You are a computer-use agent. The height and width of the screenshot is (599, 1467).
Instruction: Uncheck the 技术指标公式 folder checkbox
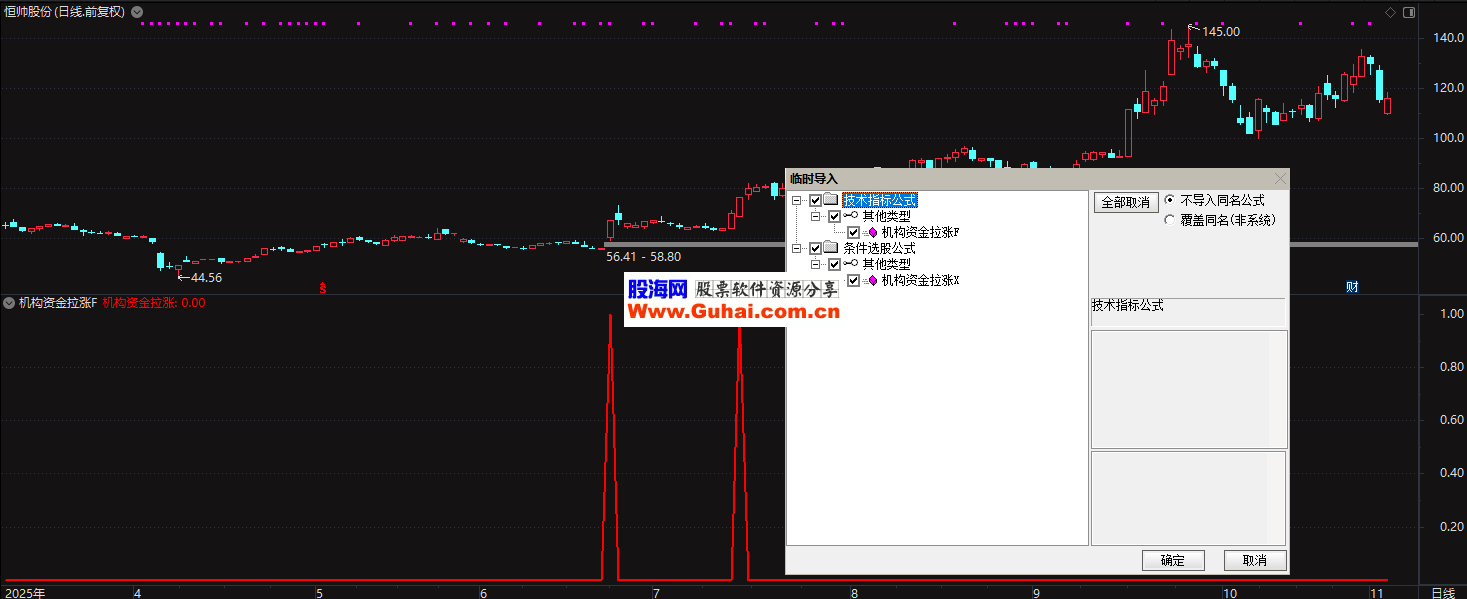coord(816,200)
